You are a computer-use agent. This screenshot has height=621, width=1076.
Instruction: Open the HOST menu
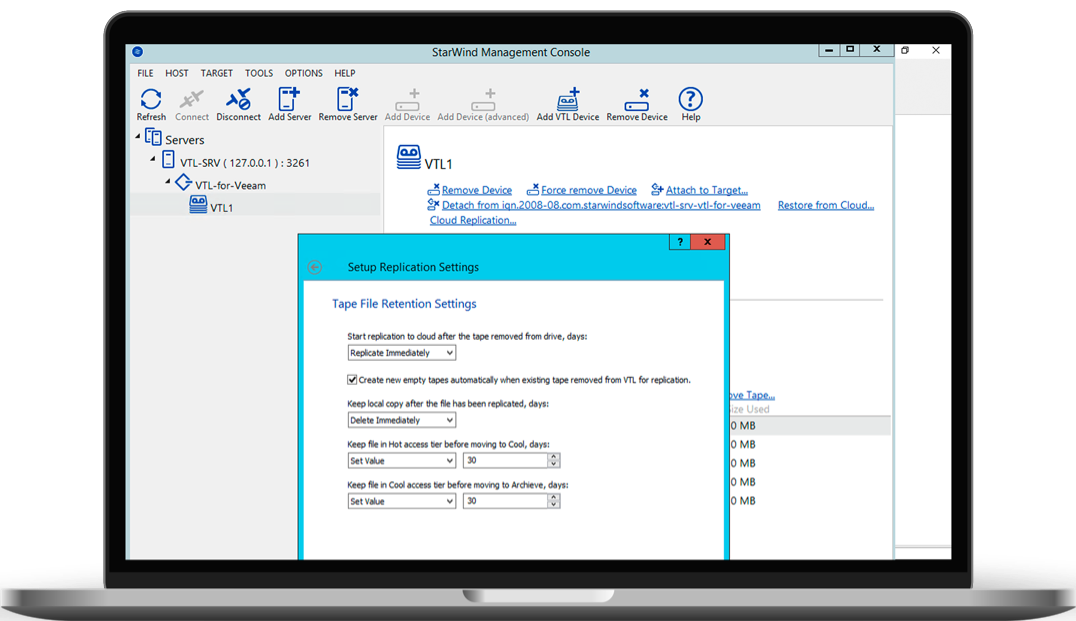click(176, 73)
